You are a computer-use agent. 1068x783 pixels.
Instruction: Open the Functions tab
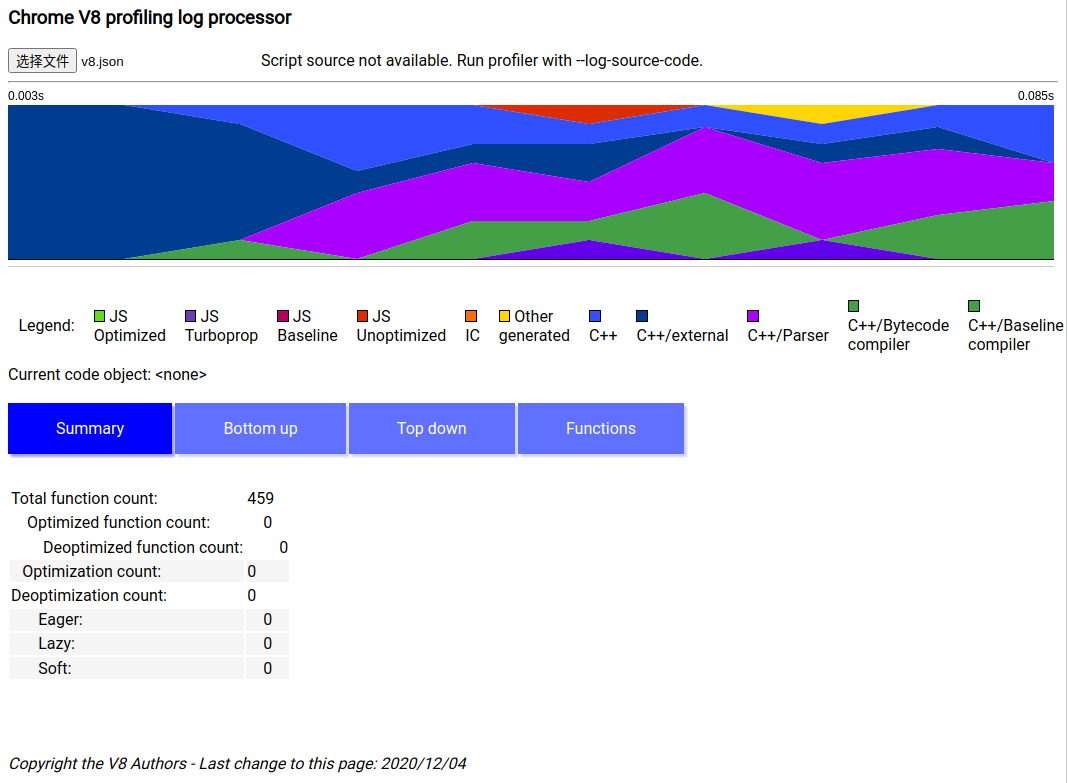[601, 428]
